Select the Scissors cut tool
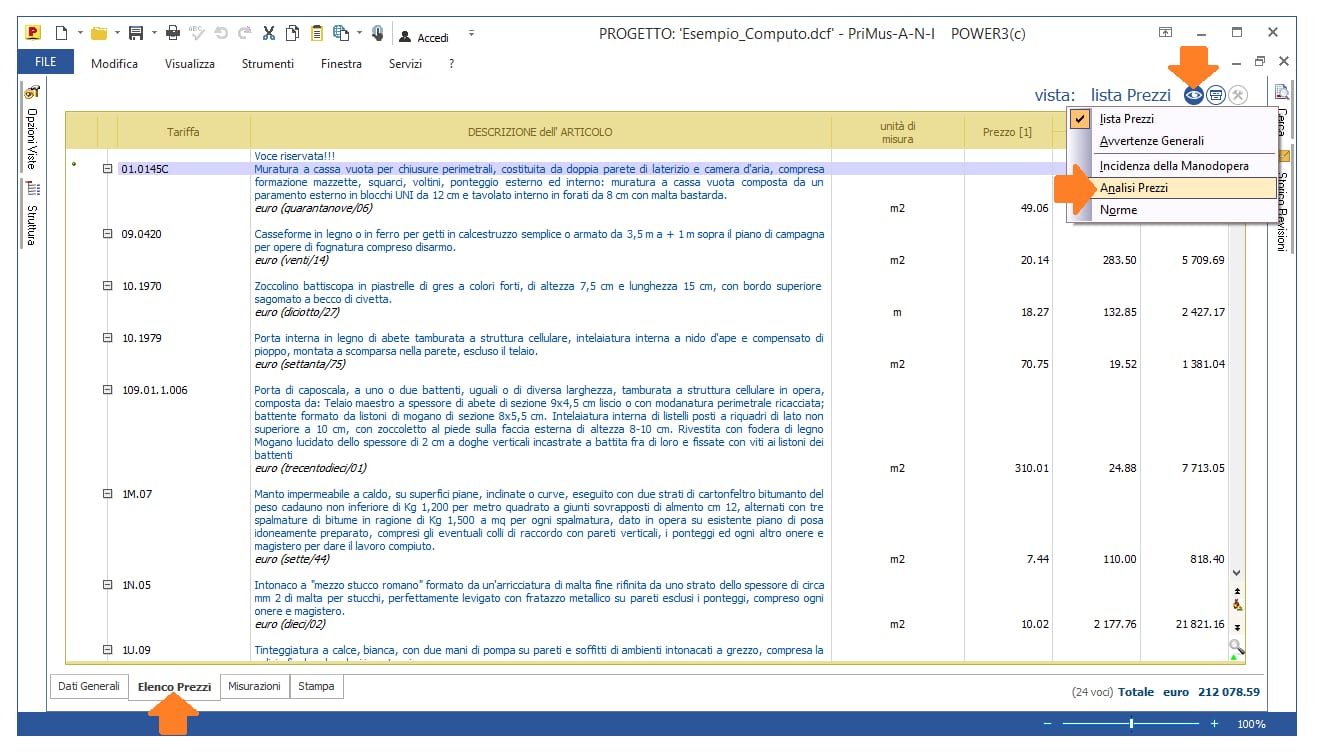This screenshot has width=1318, height=756. 267,31
